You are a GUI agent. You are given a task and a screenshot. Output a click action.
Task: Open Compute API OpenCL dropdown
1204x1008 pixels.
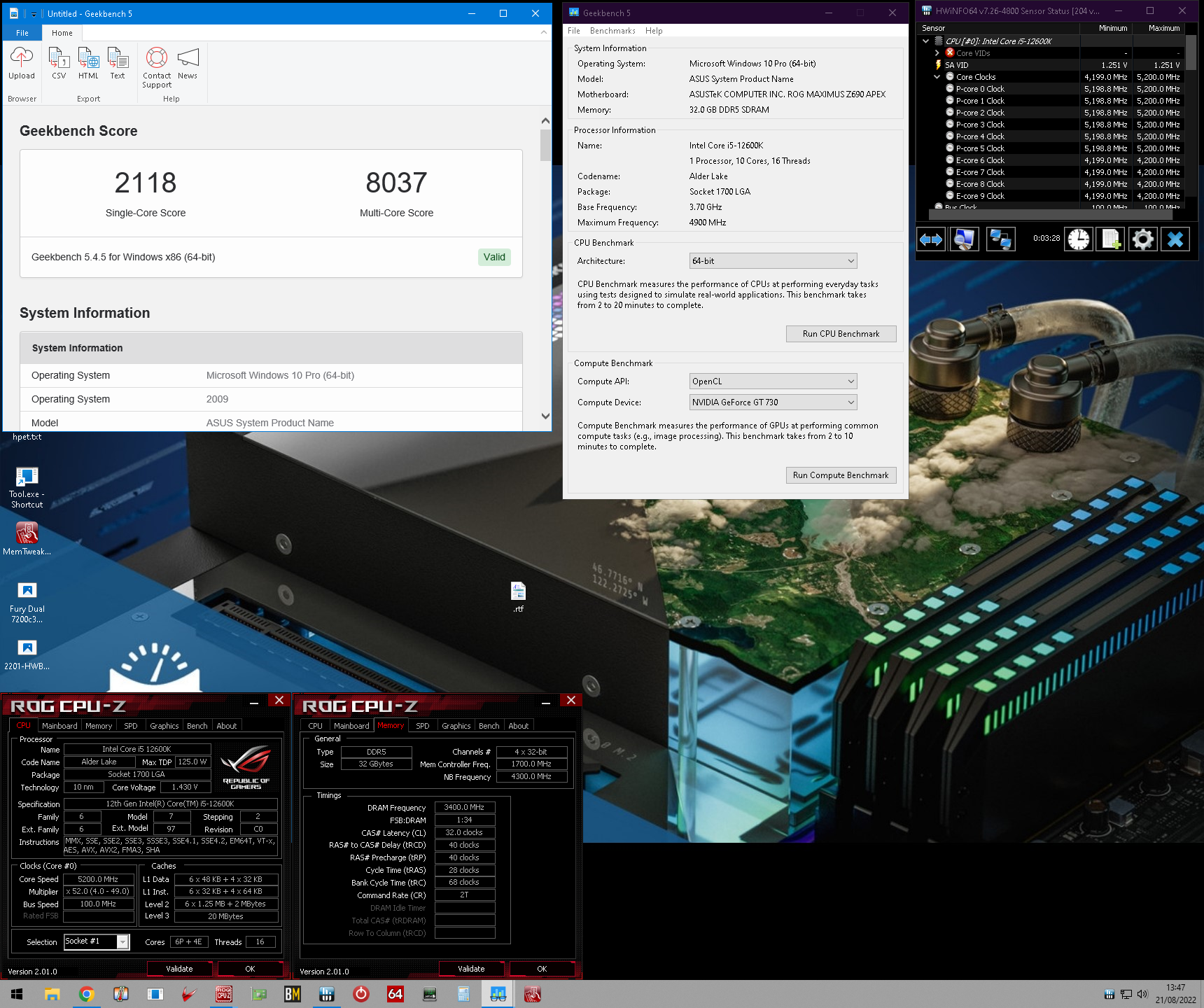click(x=773, y=381)
